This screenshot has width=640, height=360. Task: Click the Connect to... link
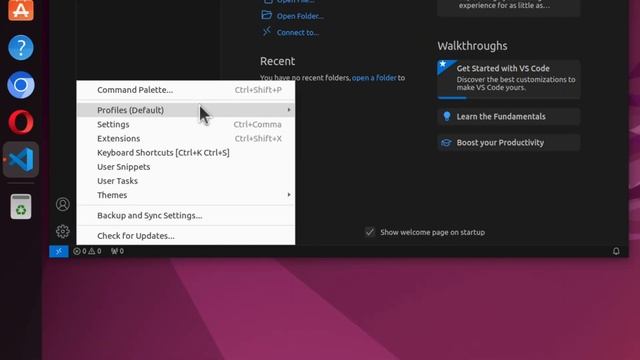298,32
